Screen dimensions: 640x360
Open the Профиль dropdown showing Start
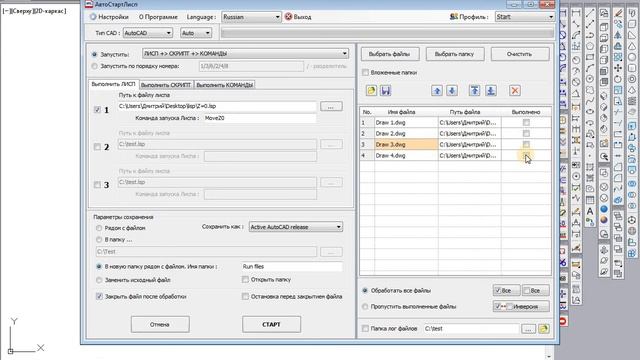524,17
